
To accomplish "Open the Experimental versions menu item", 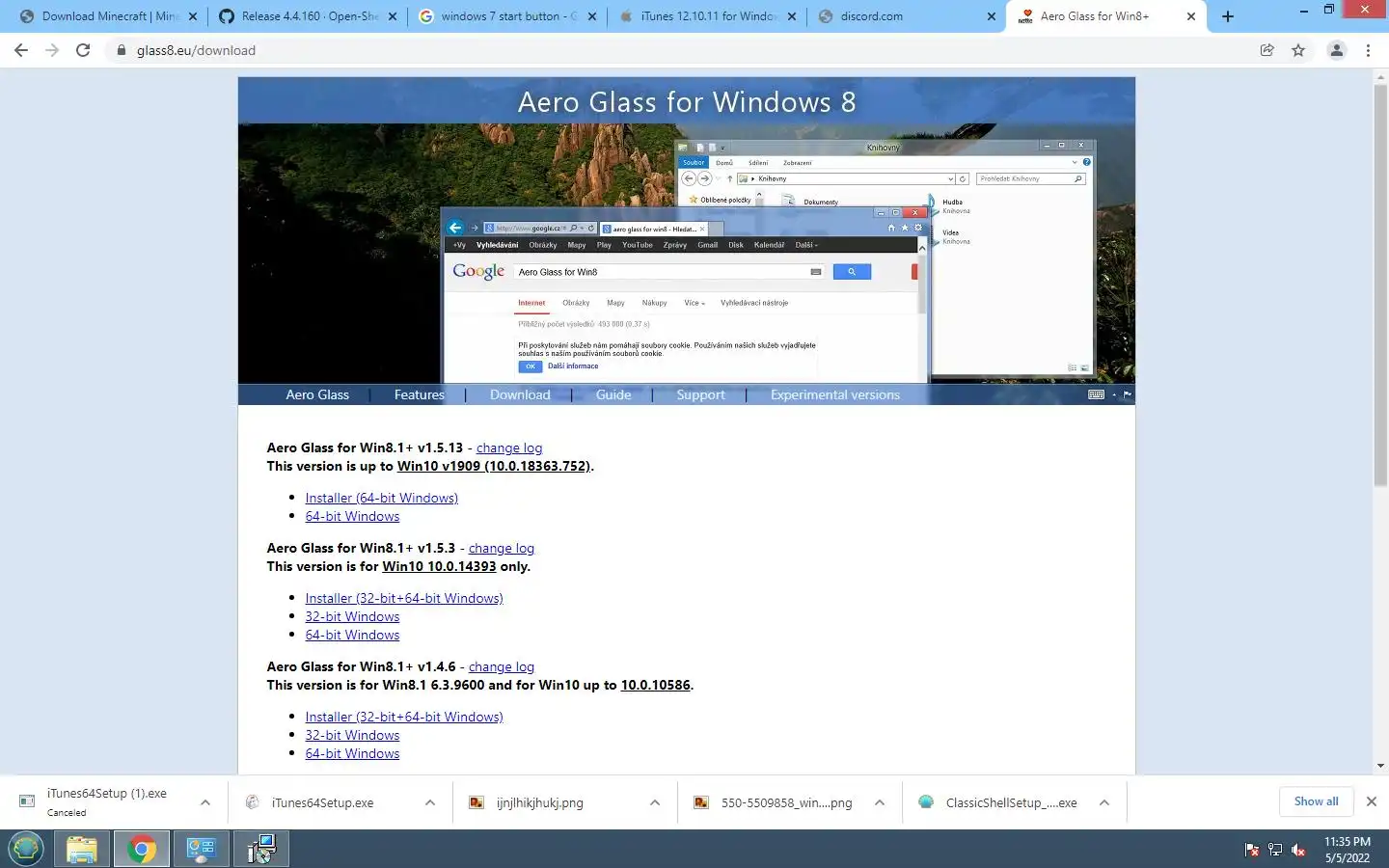I will (835, 394).
